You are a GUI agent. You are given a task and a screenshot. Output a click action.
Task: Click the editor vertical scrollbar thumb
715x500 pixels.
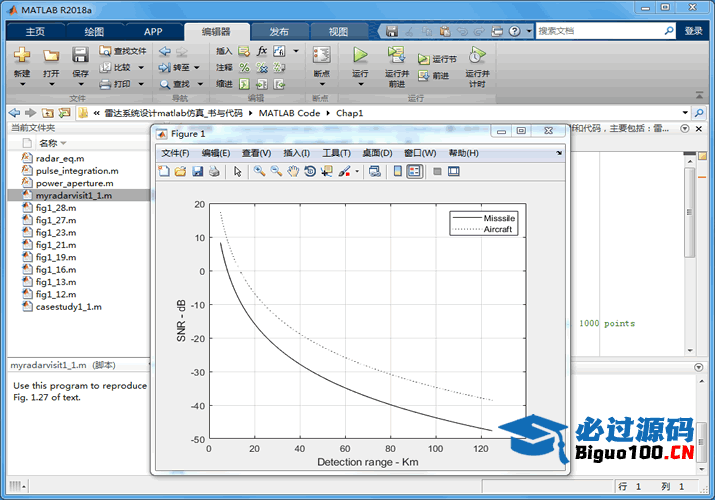tap(689, 212)
